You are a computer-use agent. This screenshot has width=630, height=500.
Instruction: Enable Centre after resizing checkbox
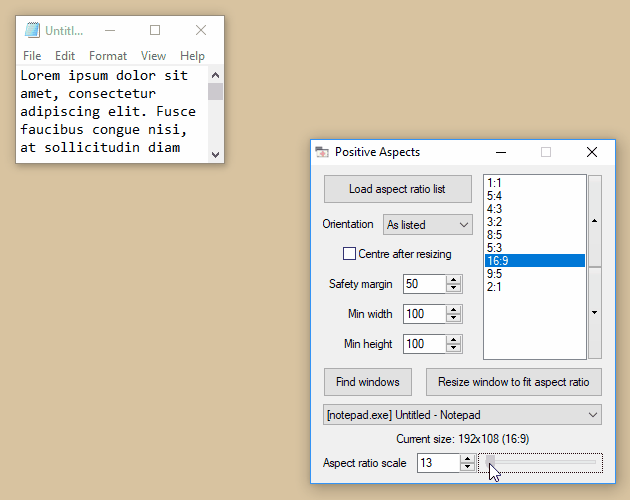point(350,254)
